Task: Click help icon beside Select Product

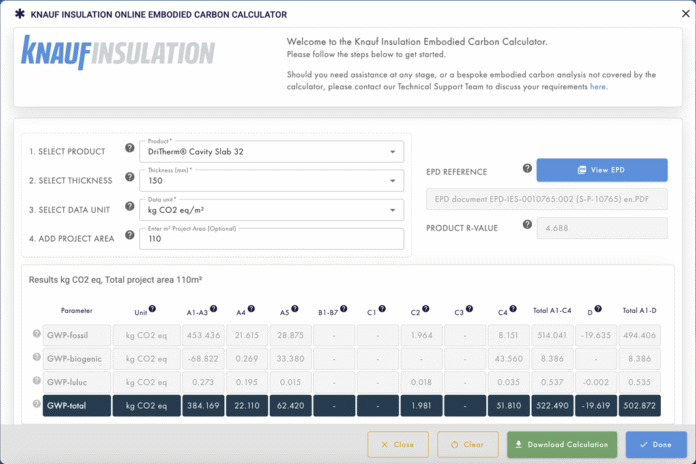Action: (x=130, y=148)
